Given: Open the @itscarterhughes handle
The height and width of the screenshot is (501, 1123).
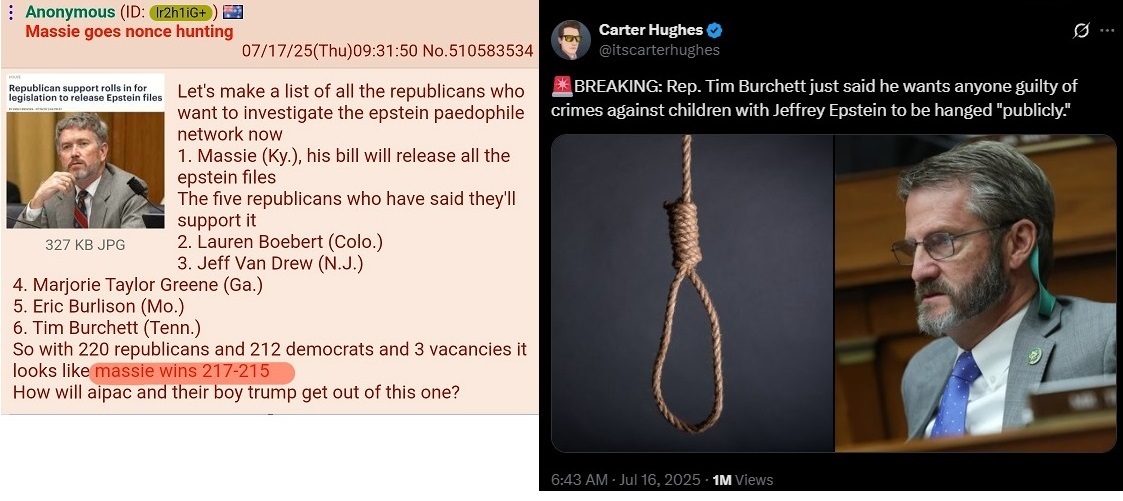Looking at the screenshot, I should pyautogui.click(x=659, y=49).
